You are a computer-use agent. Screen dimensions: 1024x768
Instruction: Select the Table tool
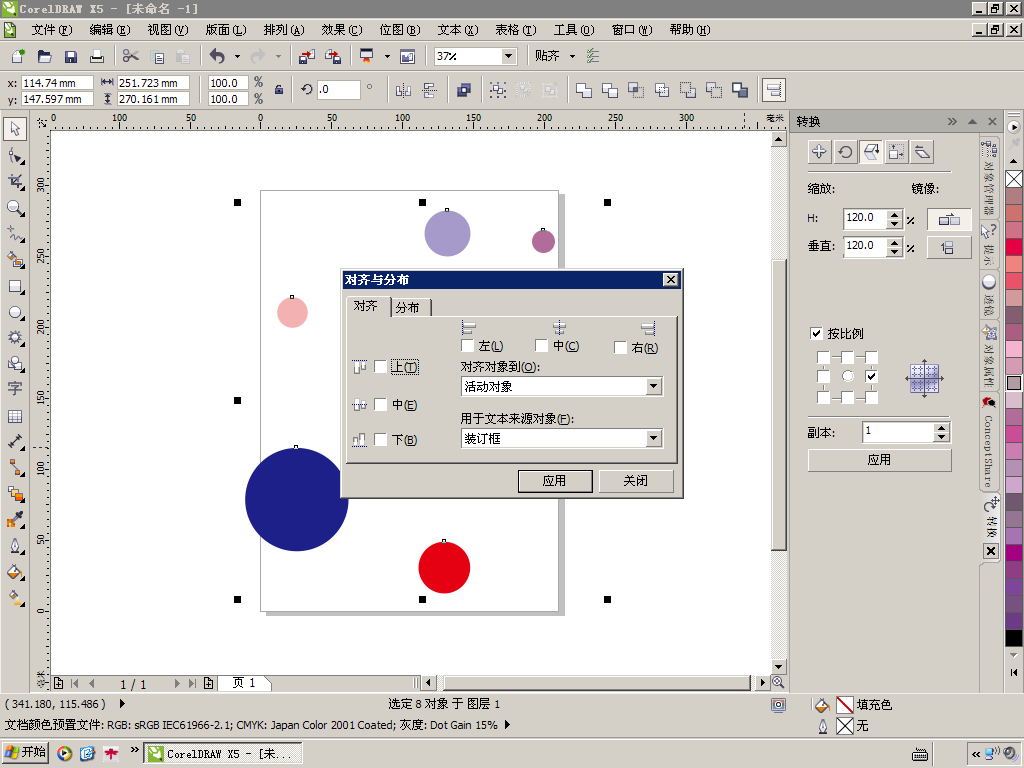(15, 416)
